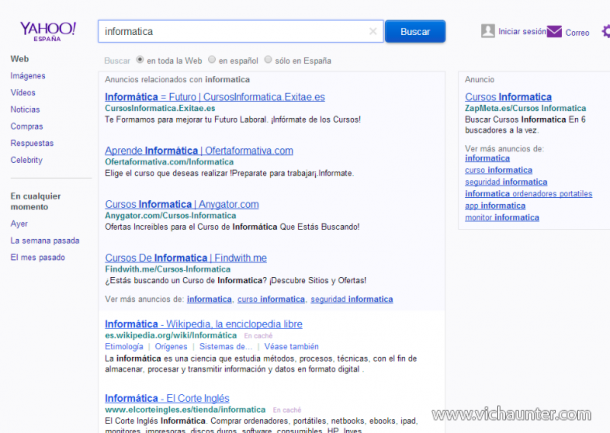This screenshot has width=610, height=433.
Task: Click 'es.wikipedia.org/wiki/Informática' green URL
Action: pyautogui.click(x=170, y=335)
